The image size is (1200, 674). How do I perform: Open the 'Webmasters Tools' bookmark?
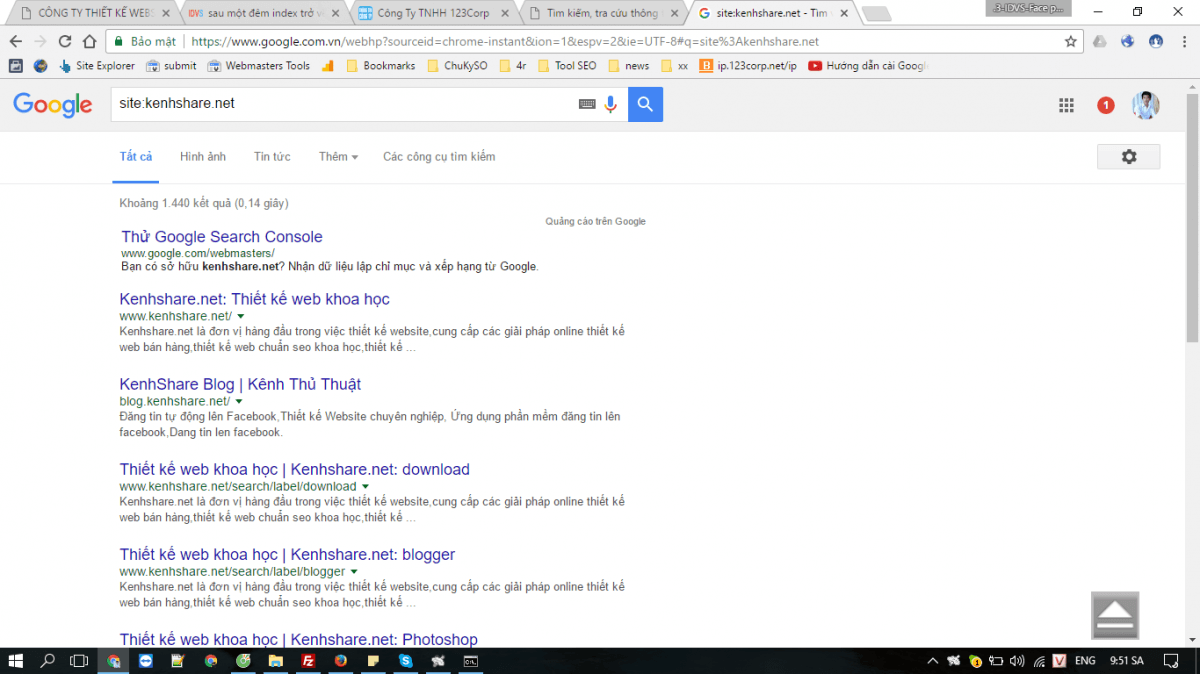click(x=259, y=66)
